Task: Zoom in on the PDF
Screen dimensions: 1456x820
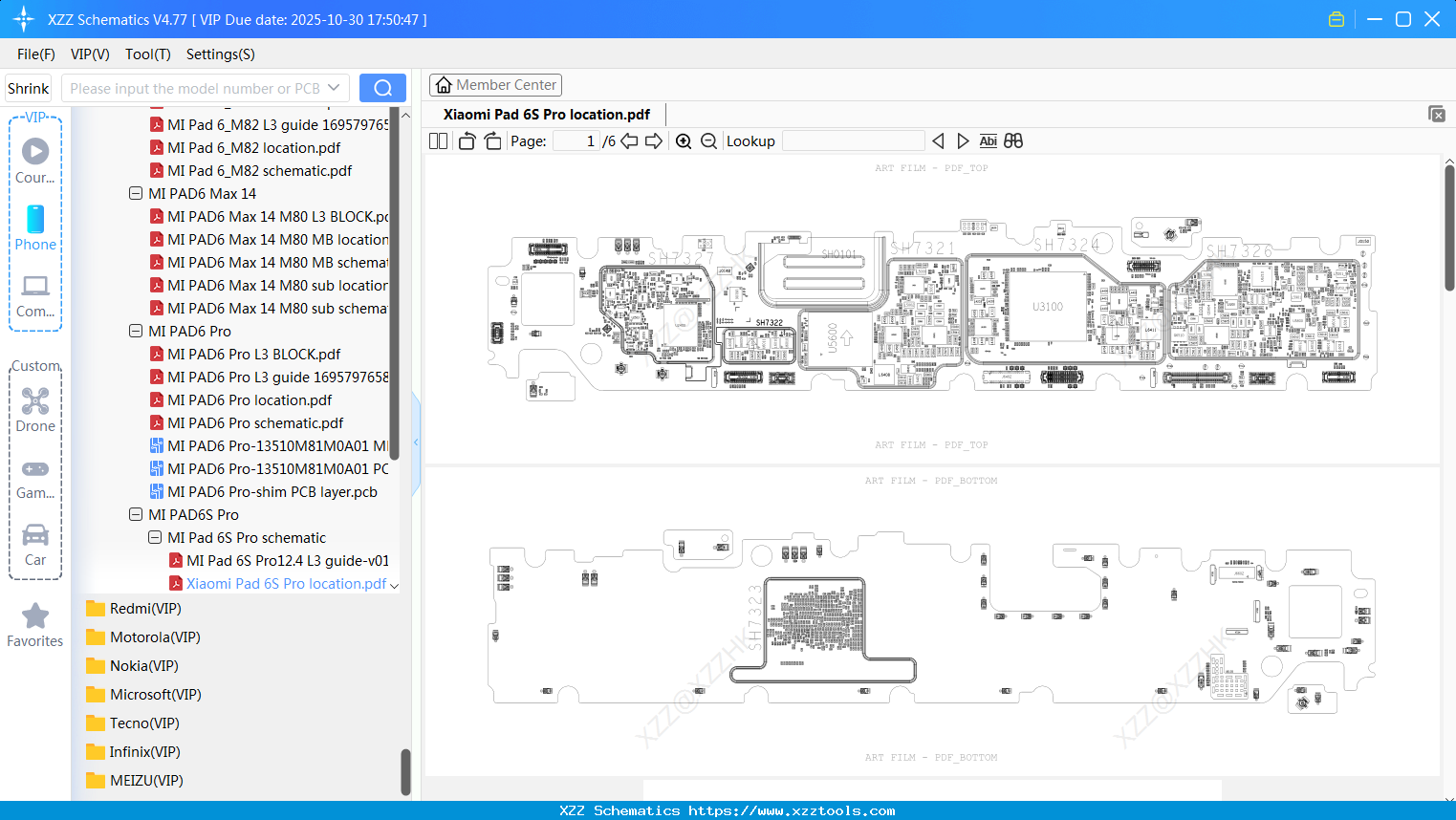Action: pyautogui.click(x=684, y=141)
